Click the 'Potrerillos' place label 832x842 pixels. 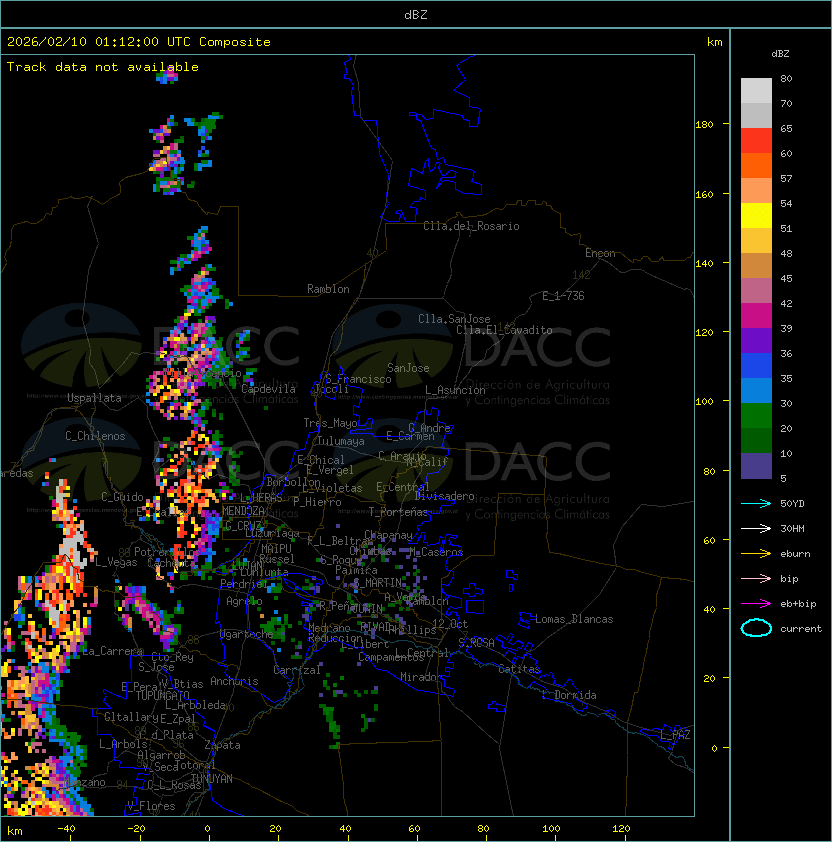pyautogui.click(x=167, y=552)
